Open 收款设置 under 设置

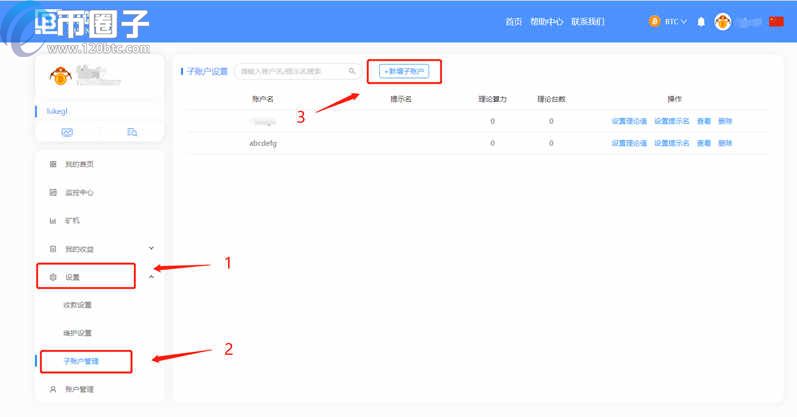click(x=77, y=305)
